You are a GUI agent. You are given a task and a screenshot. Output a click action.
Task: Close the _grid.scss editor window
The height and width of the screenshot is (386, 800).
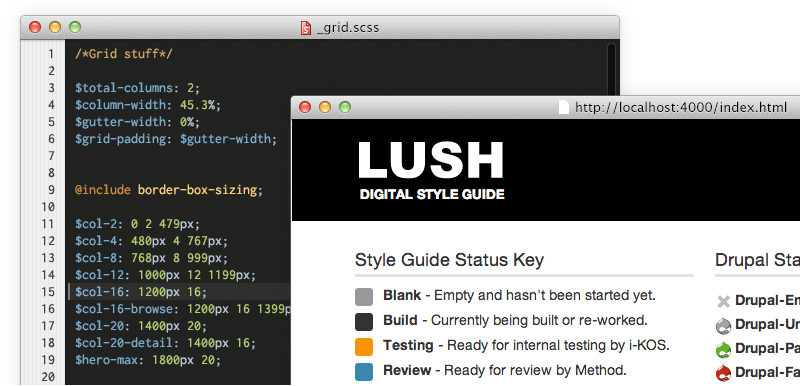(x=35, y=27)
